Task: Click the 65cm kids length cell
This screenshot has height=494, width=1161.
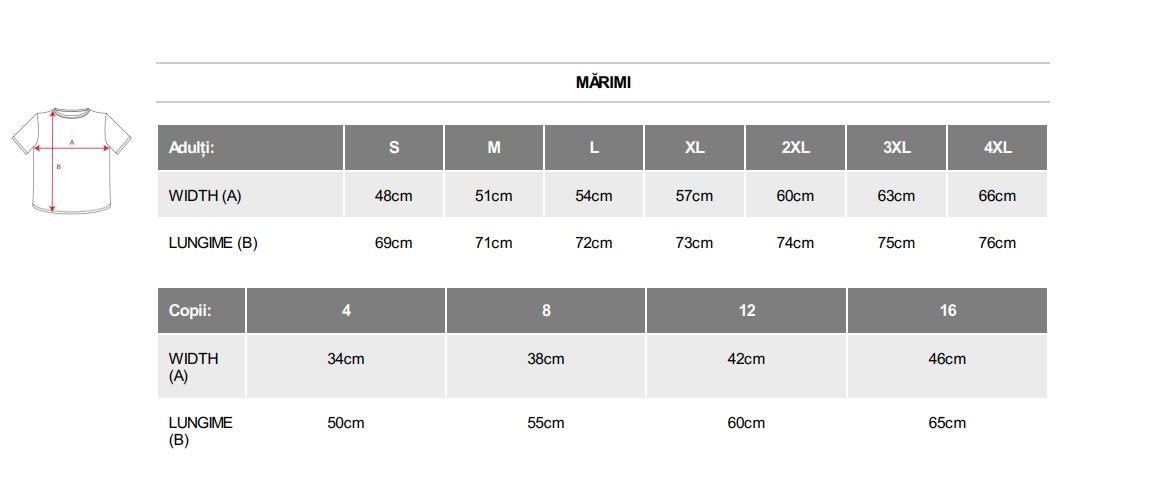Action: [x=947, y=423]
